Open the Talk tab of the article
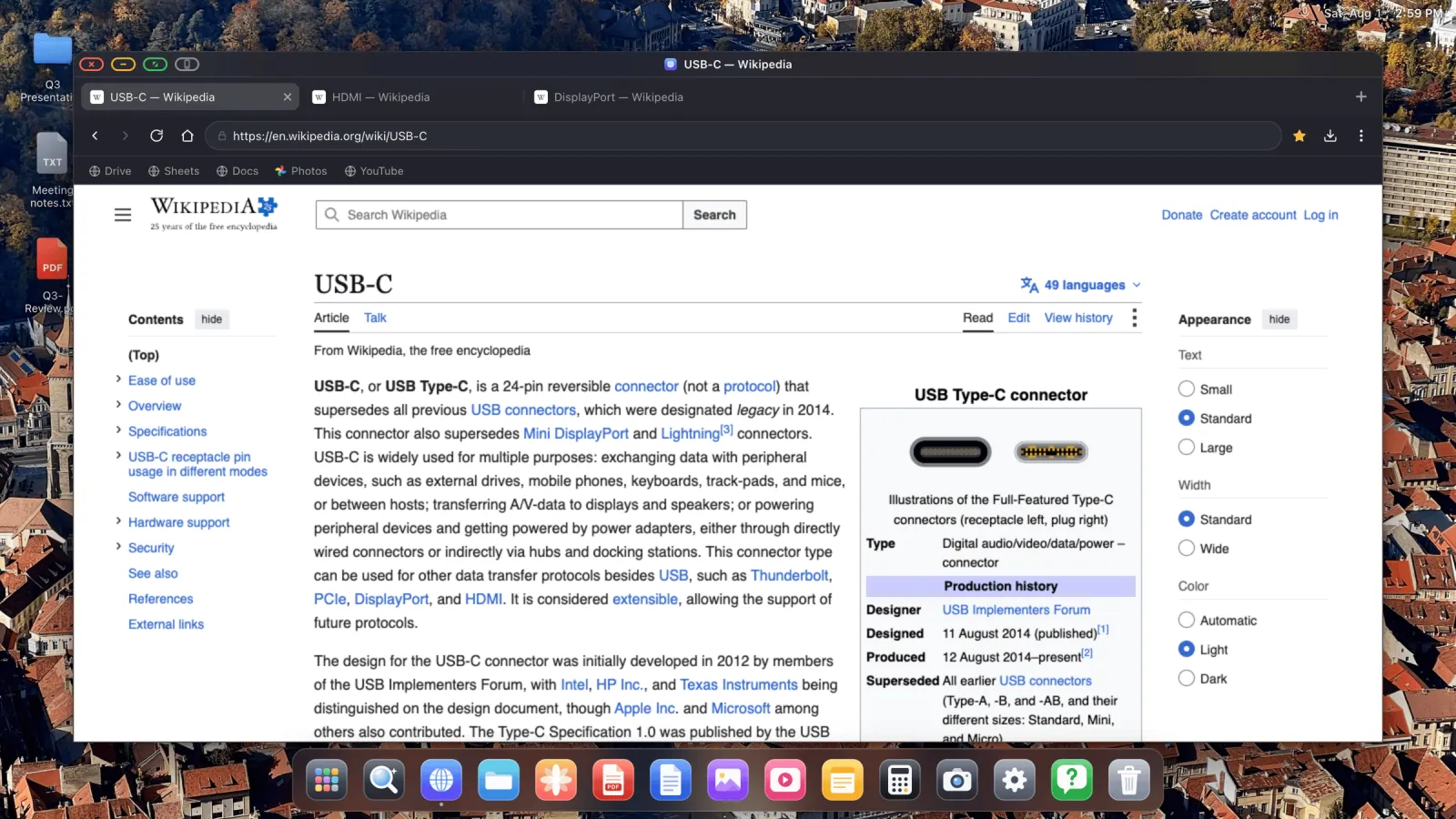 (375, 318)
